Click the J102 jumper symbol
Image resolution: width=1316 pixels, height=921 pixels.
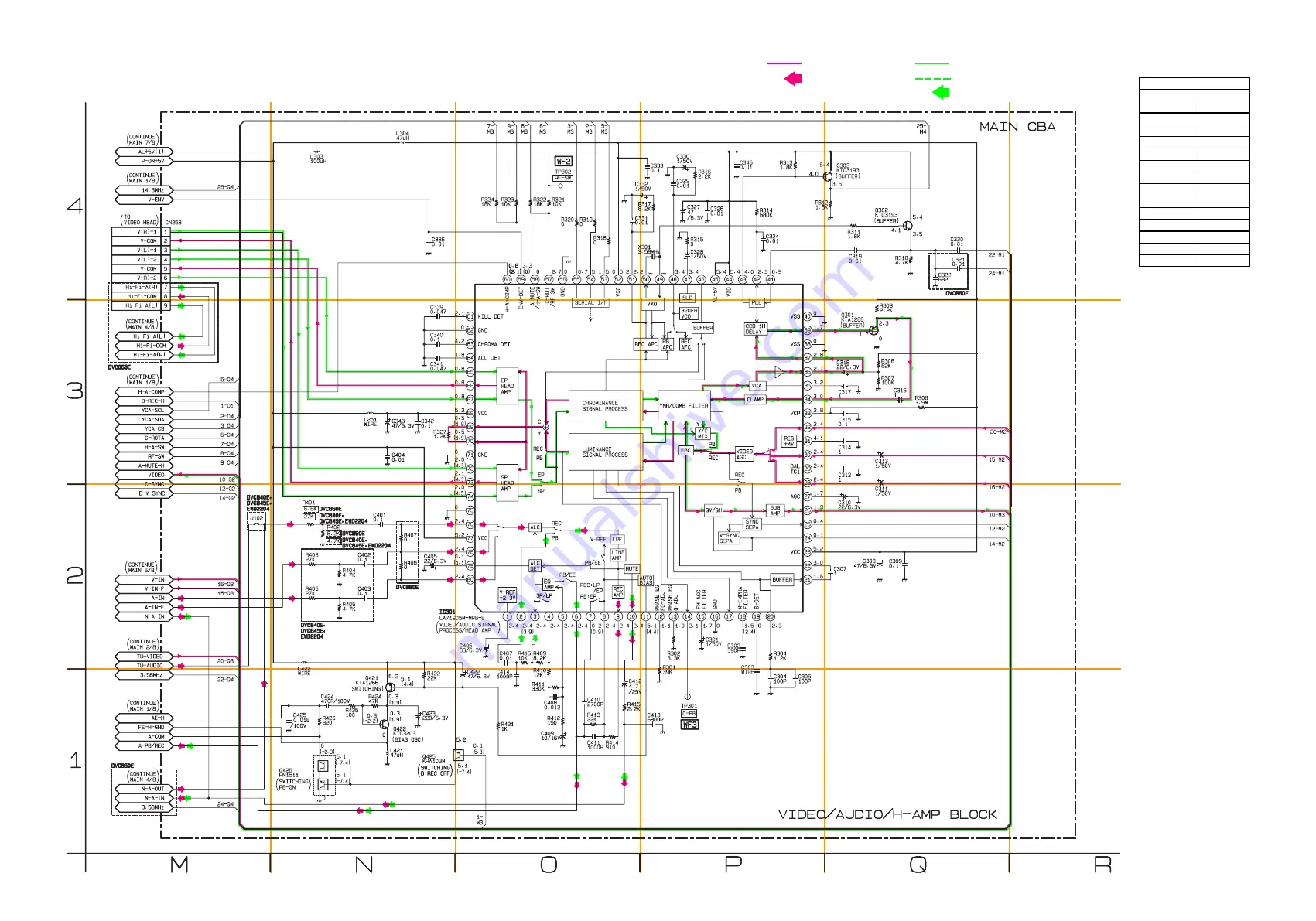pos(256,525)
